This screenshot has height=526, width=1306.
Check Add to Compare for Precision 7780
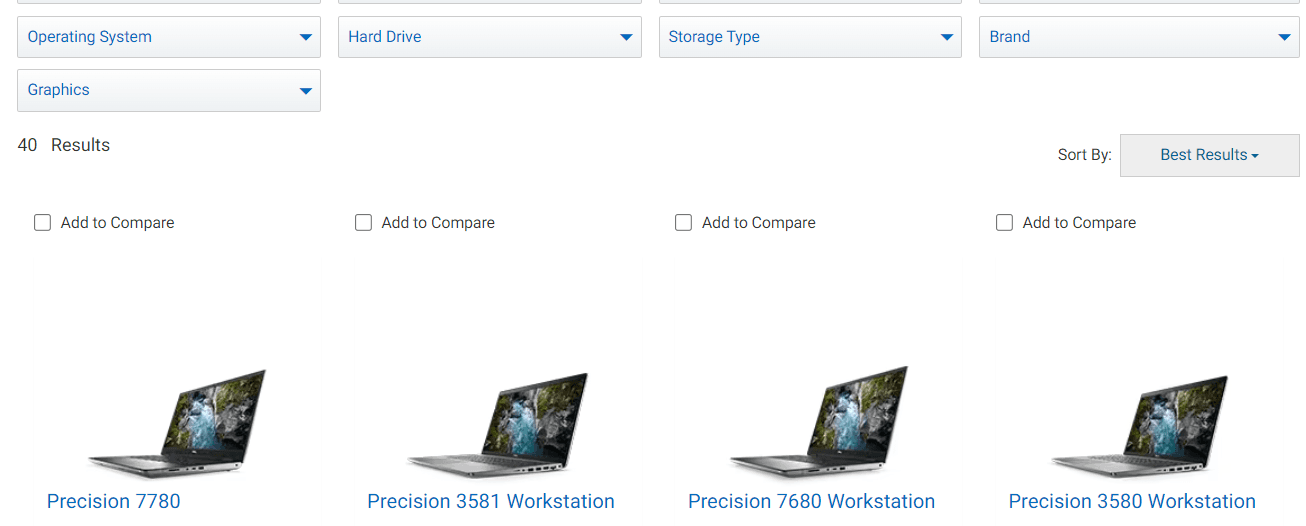(x=42, y=223)
